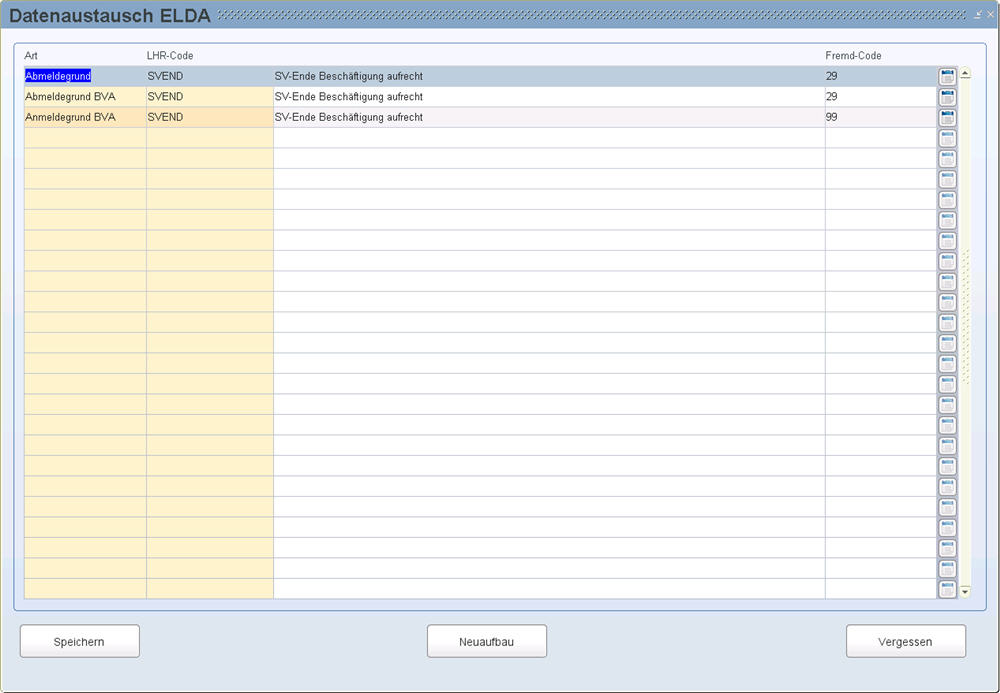Click the Art column header
Image resolution: width=1000 pixels, height=693 pixels.
click(31, 55)
